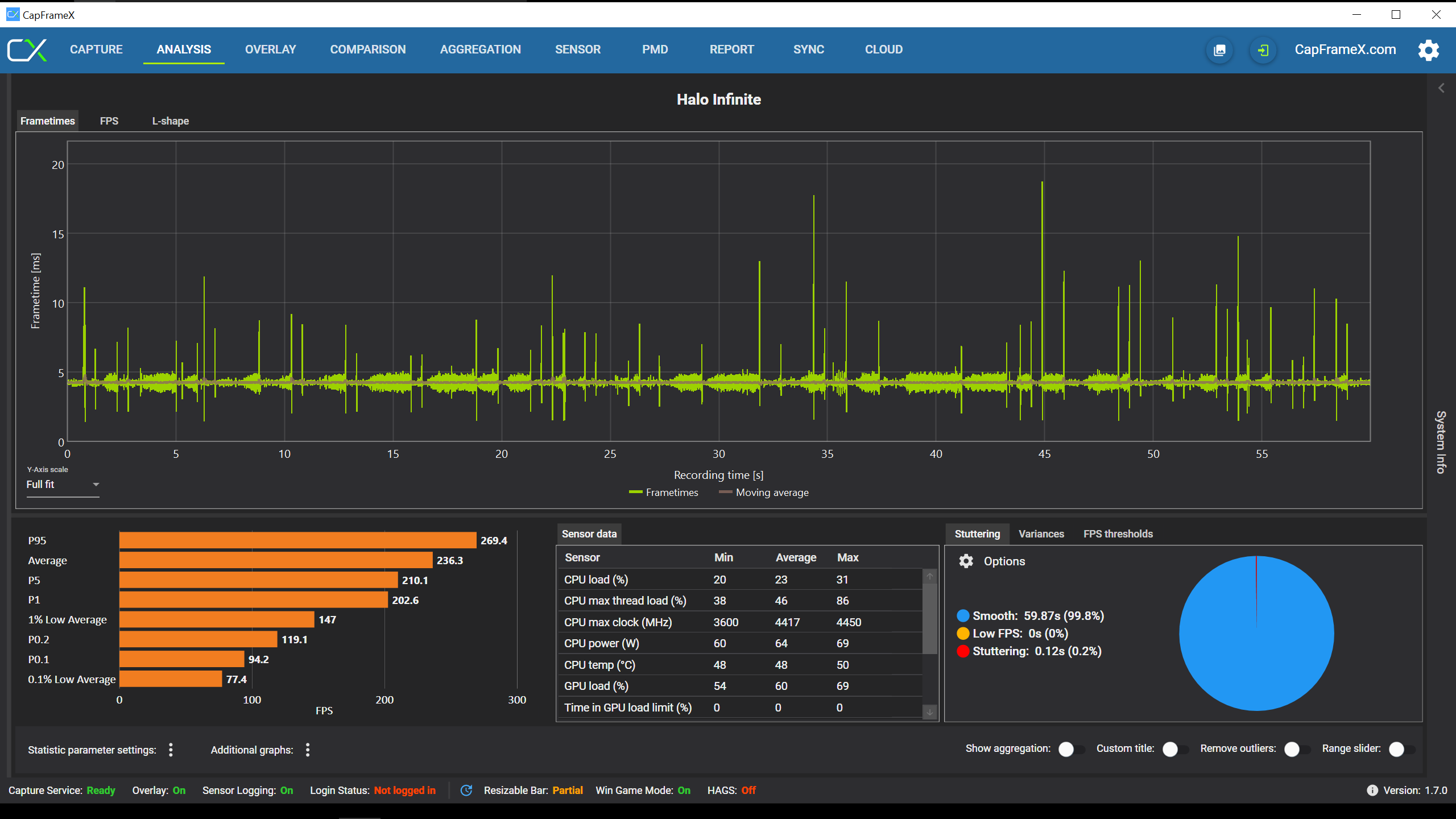1456x819 pixels.
Task: Click the sensor table scrollbar thumb
Action: pyautogui.click(x=930, y=619)
